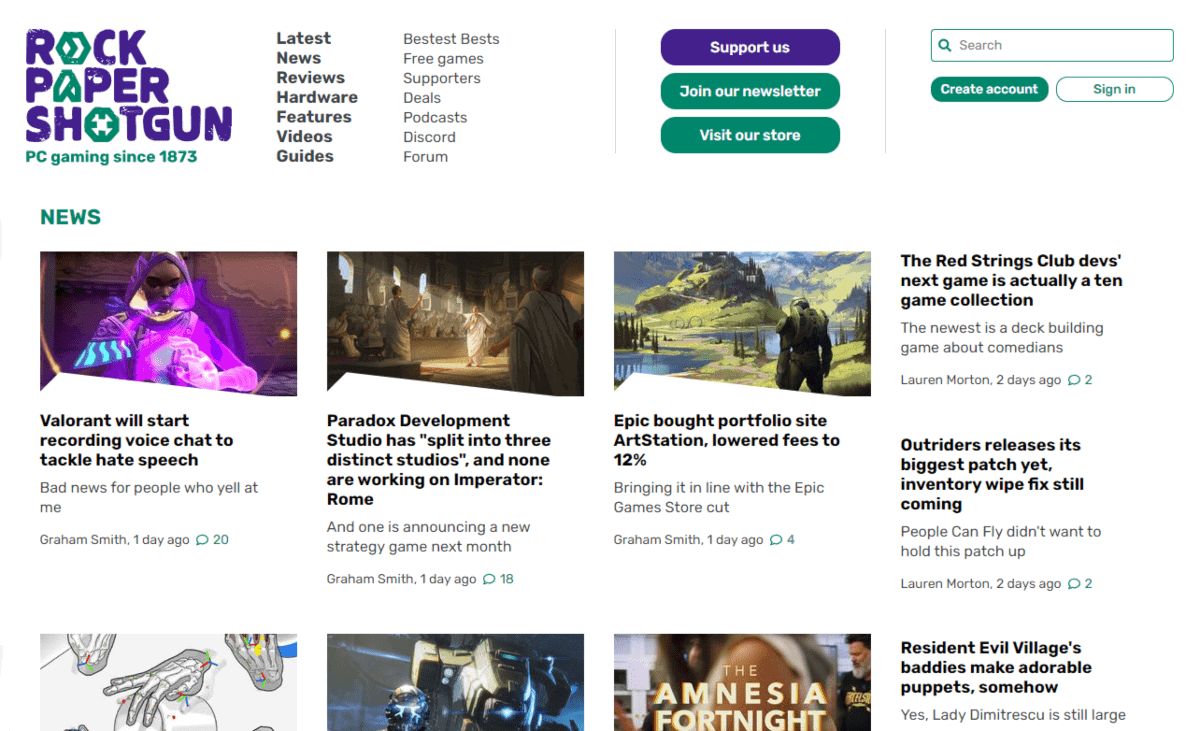Viewport: 1200px width, 731px height.
Task: Click the comment icon on the Epic ArtStation story
Action: (780, 539)
